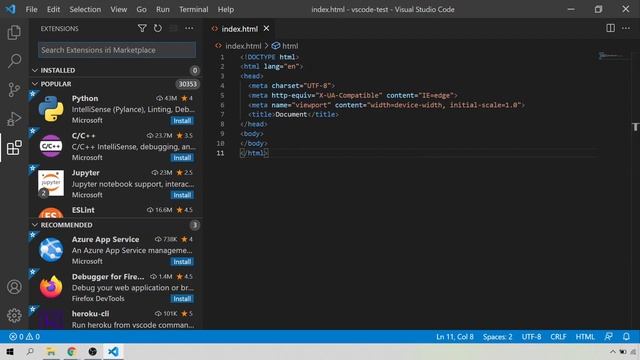Collapse the INSTALLED section
The width and height of the screenshot is (640, 360).
coord(35,70)
